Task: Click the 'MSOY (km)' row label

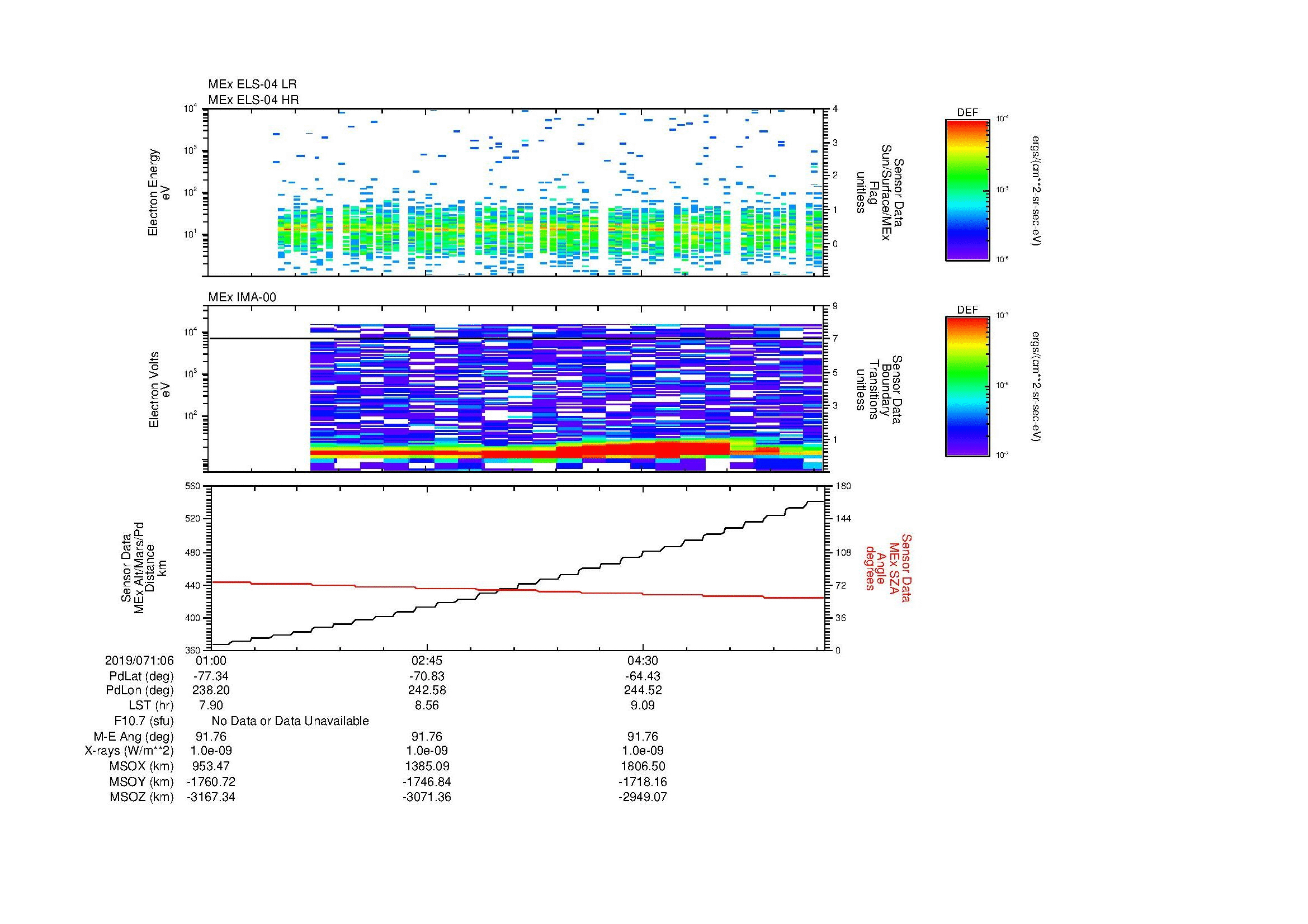Action: pyautogui.click(x=142, y=781)
